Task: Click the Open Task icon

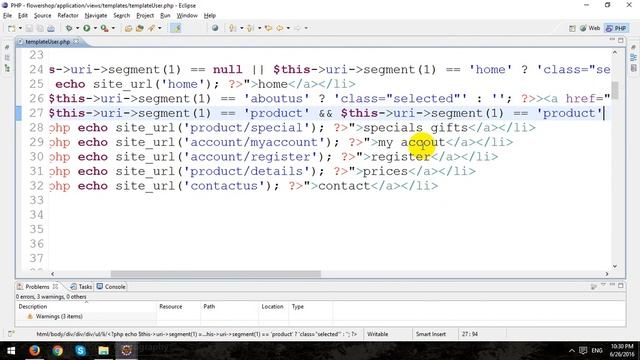Action: (x=140, y=28)
